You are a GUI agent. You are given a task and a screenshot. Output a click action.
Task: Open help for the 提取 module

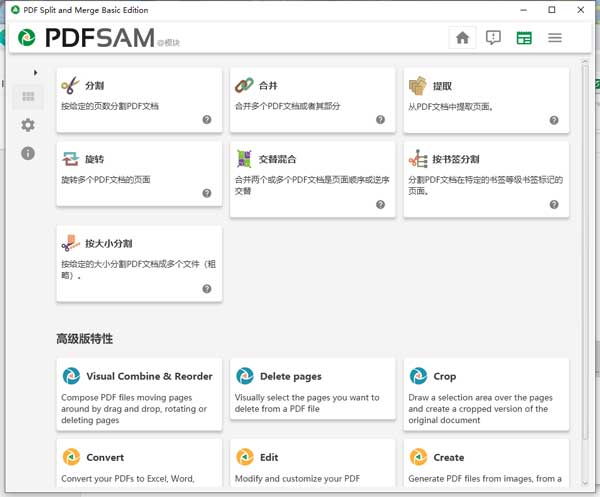(554, 120)
